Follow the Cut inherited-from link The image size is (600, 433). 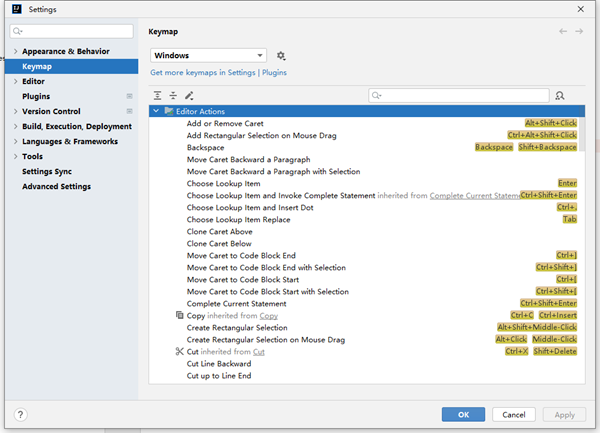click(x=259, y=352)
